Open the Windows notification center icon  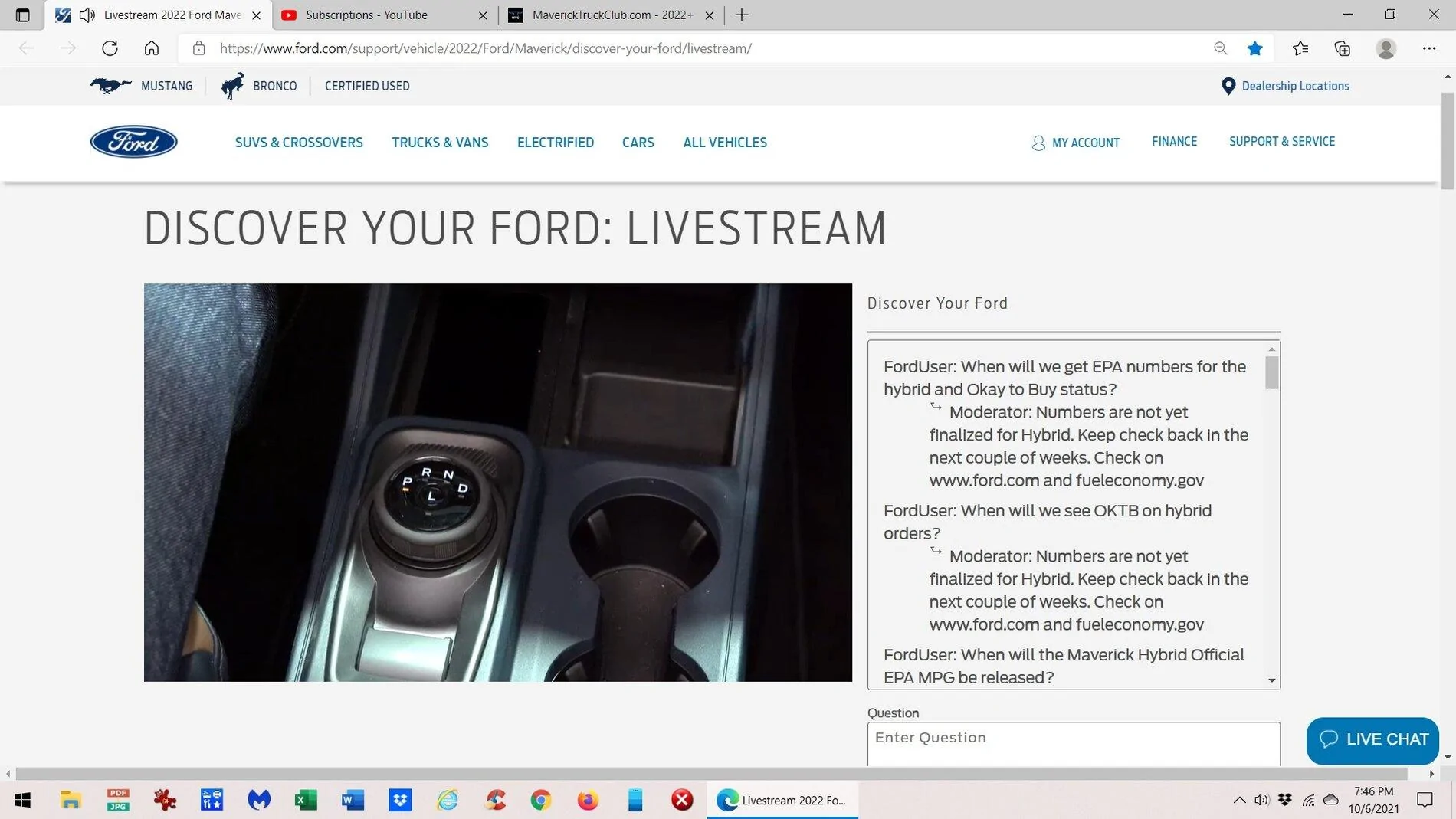1425,800
